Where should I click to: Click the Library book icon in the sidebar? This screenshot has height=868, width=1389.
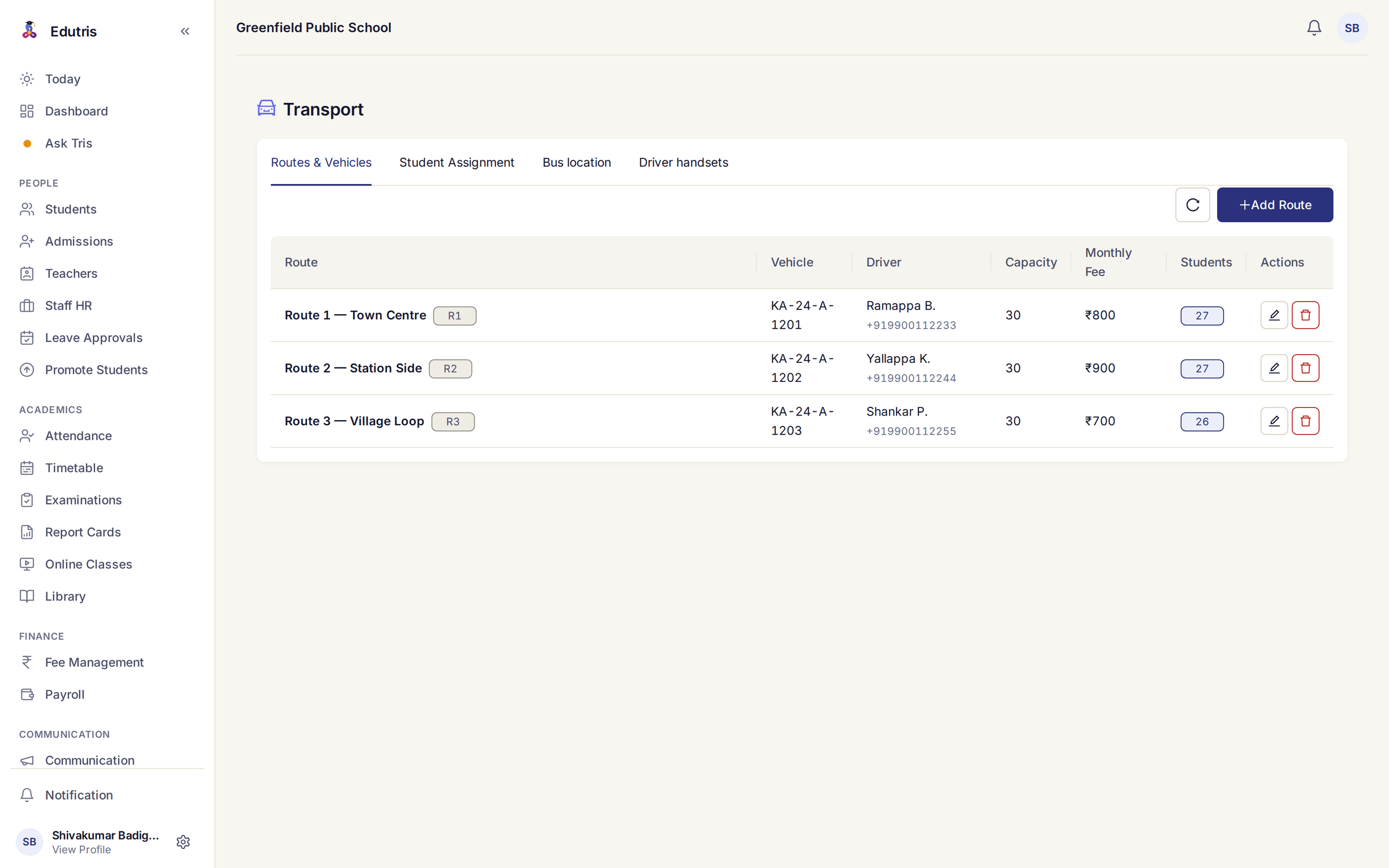coord(27,596)
